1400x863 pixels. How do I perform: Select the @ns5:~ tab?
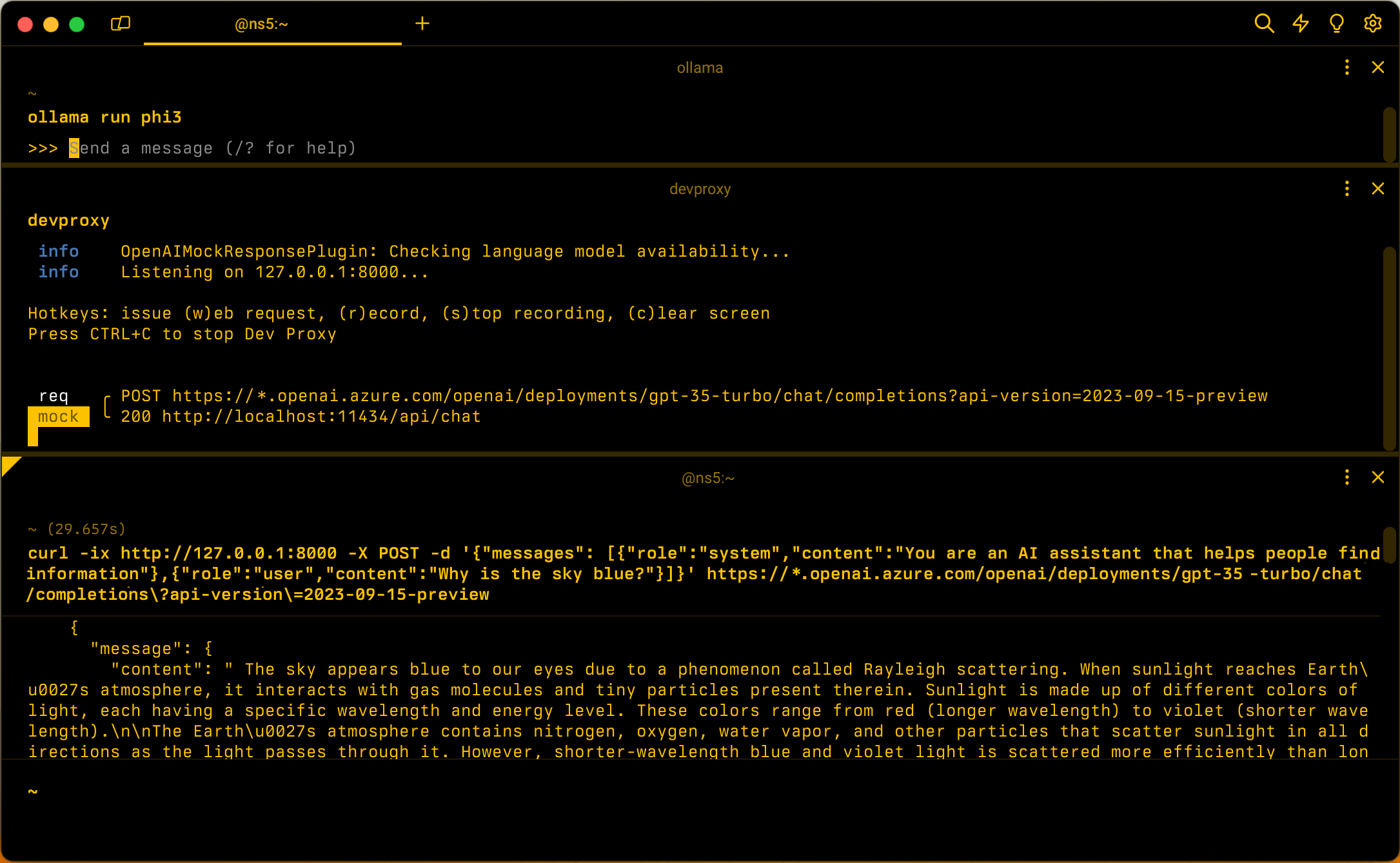[261, 25]
